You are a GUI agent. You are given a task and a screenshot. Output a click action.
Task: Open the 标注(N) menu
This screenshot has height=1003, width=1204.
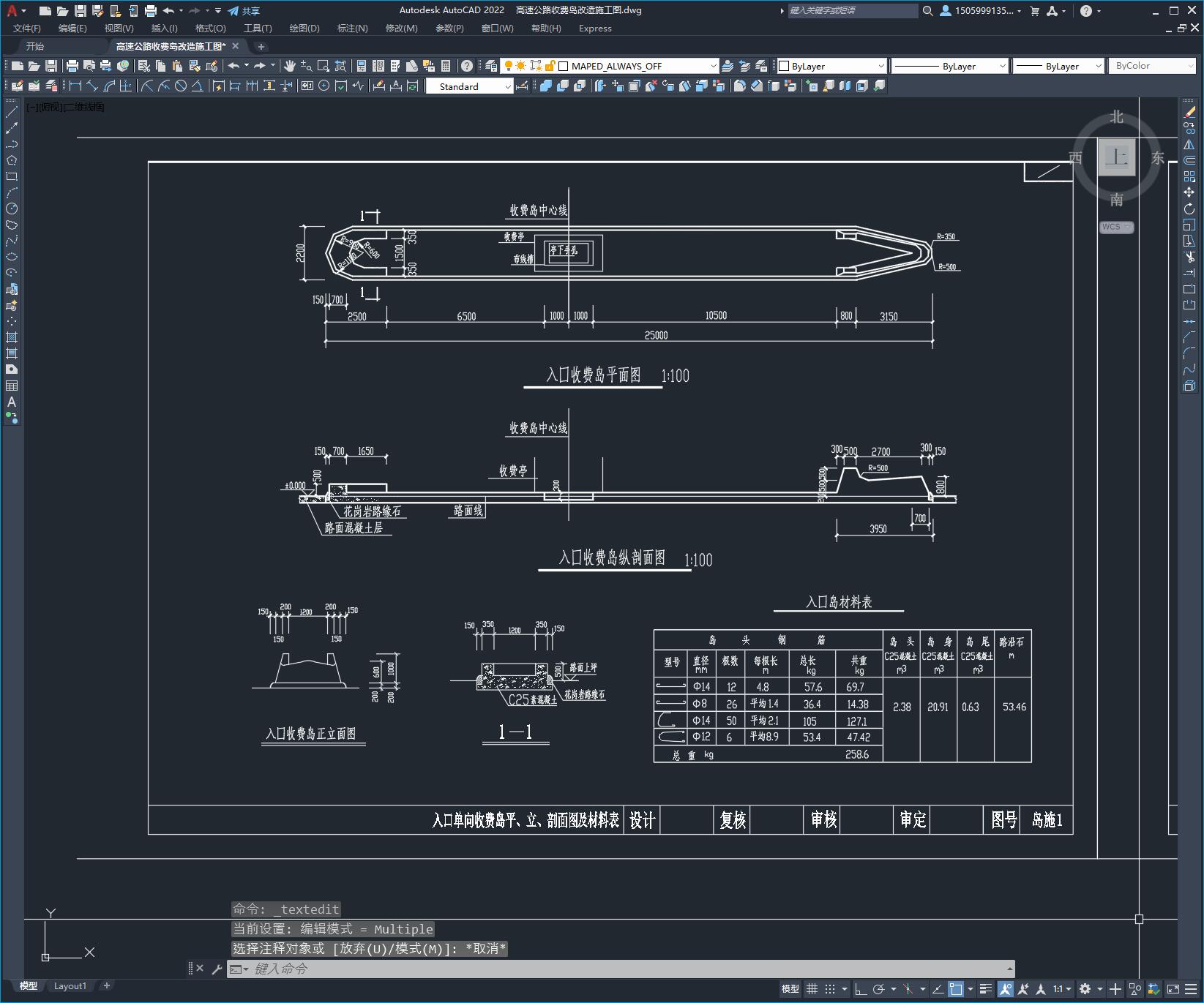pos(352,29)
